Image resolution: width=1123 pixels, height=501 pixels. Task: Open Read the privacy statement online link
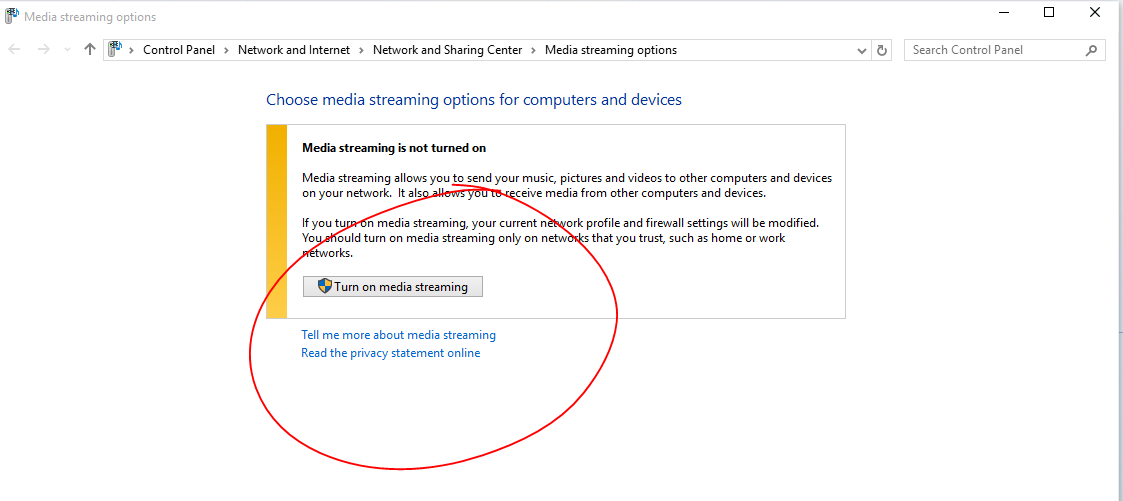pos(390,353)
